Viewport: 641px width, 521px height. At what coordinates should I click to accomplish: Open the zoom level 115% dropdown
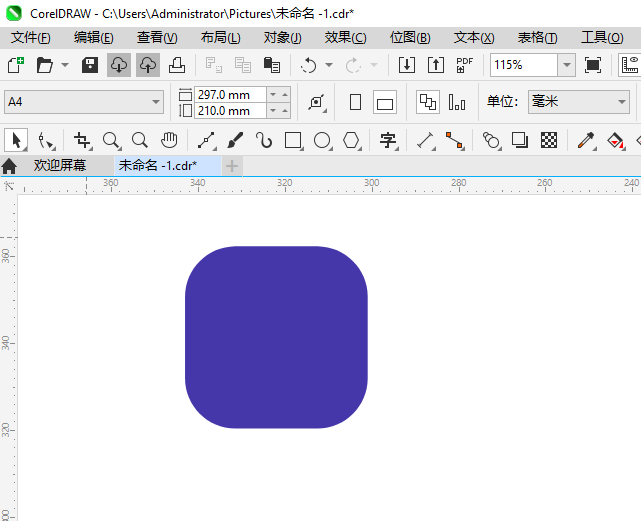(566, 65)
